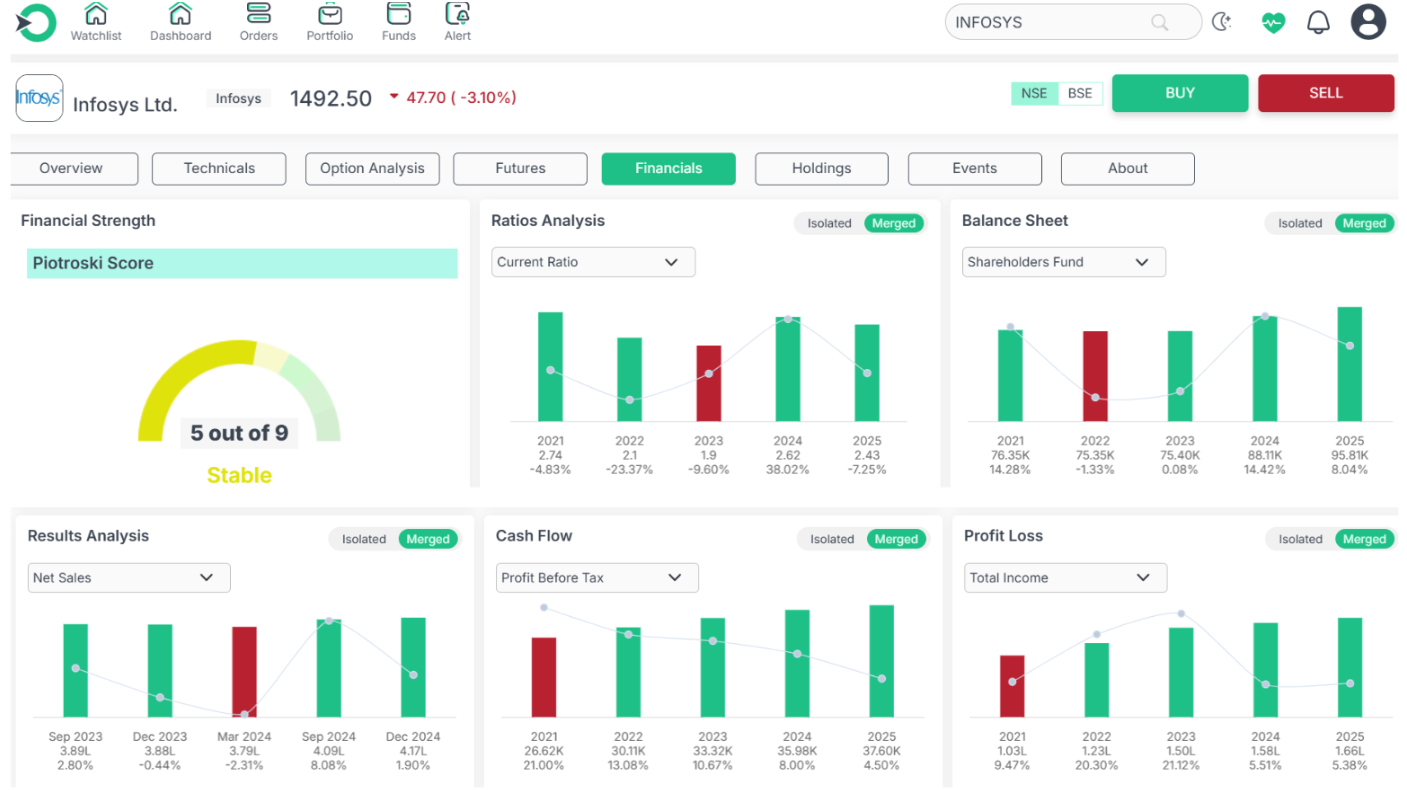This screenshot has height=790, width=1407.
Task: Click the Alert bell icon in navigation
Action: [458, 15]
